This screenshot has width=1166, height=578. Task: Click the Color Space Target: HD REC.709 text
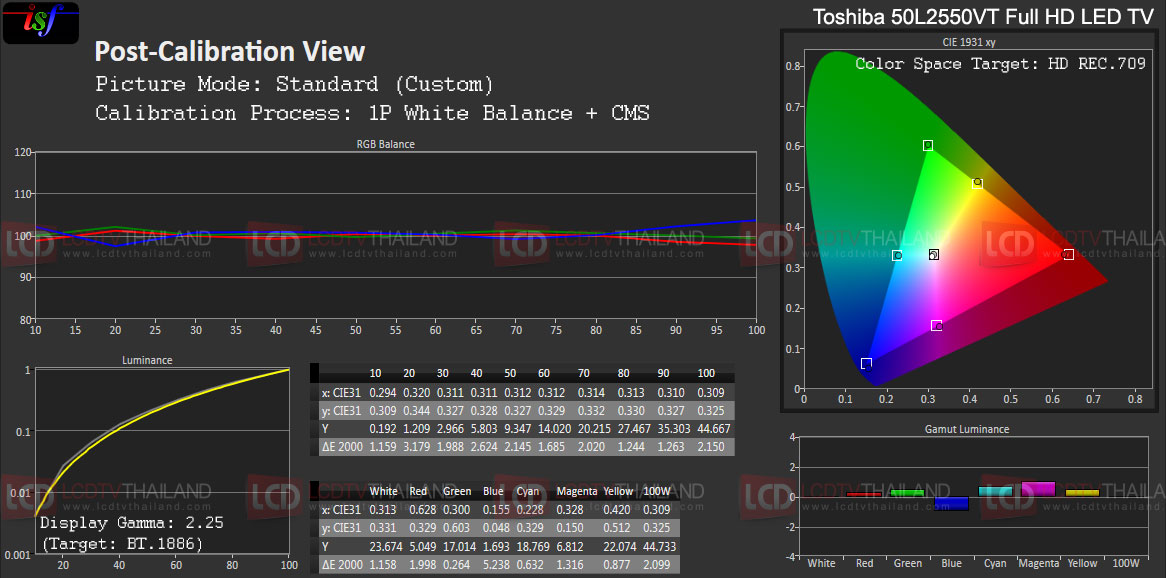[1000, 64]
